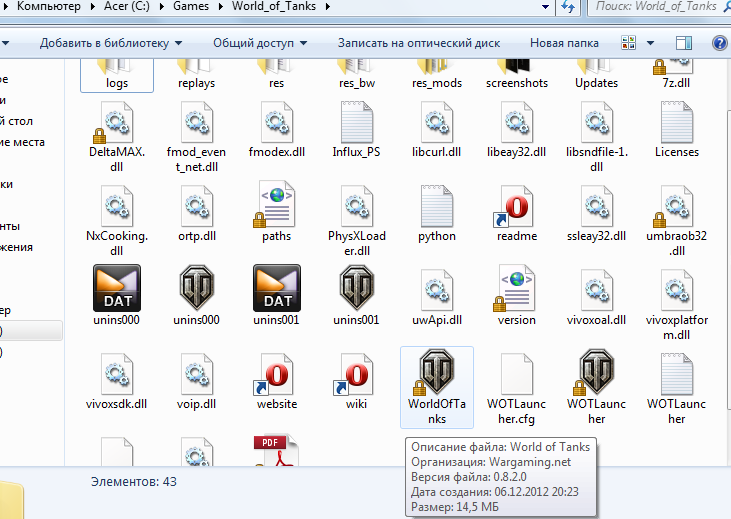Image resolution: width=731 pixels, height=519 pixels.
Task: Select the unins000 tank uninstaller icon
Action: tap(197, 288)
